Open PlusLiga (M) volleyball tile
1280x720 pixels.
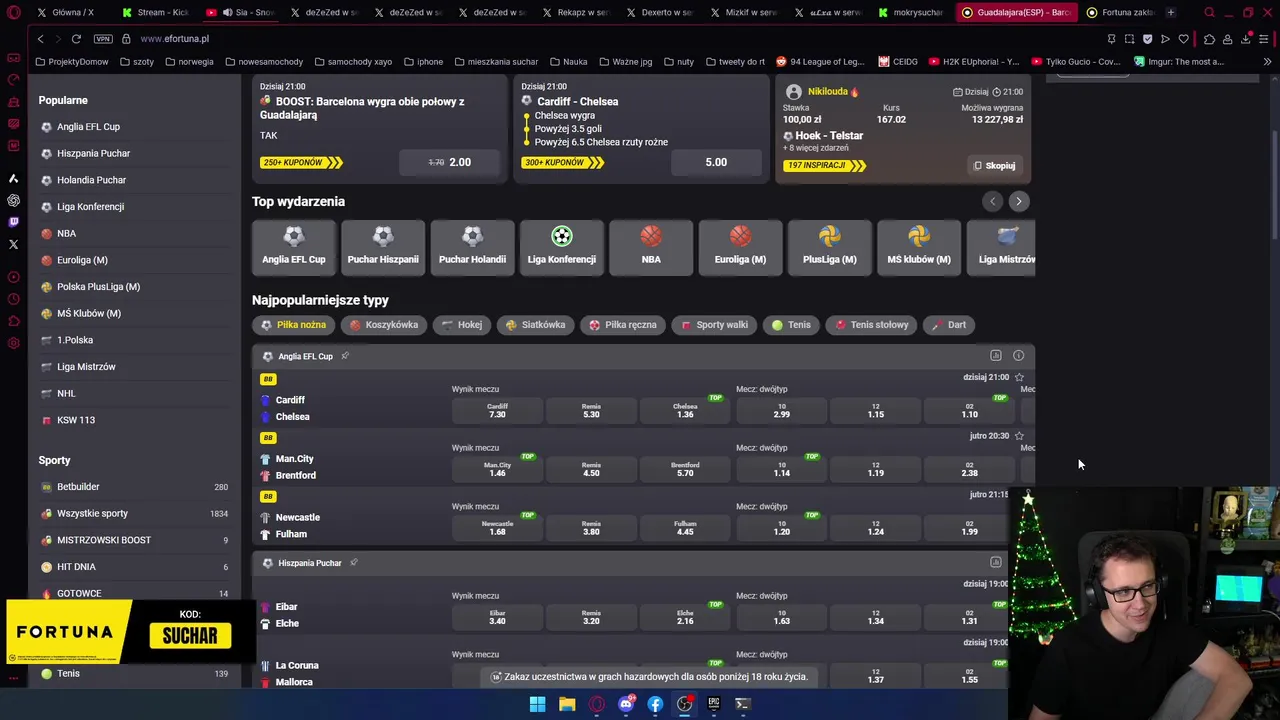tap(829, 247)
